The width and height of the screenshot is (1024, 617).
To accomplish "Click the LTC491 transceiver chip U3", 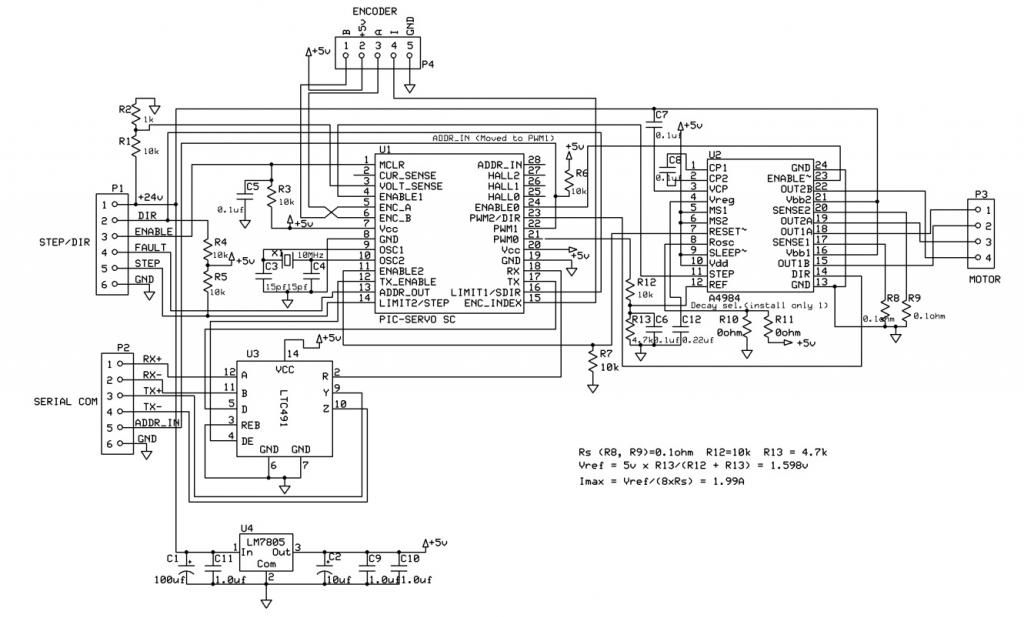I will tap(284, 404).
